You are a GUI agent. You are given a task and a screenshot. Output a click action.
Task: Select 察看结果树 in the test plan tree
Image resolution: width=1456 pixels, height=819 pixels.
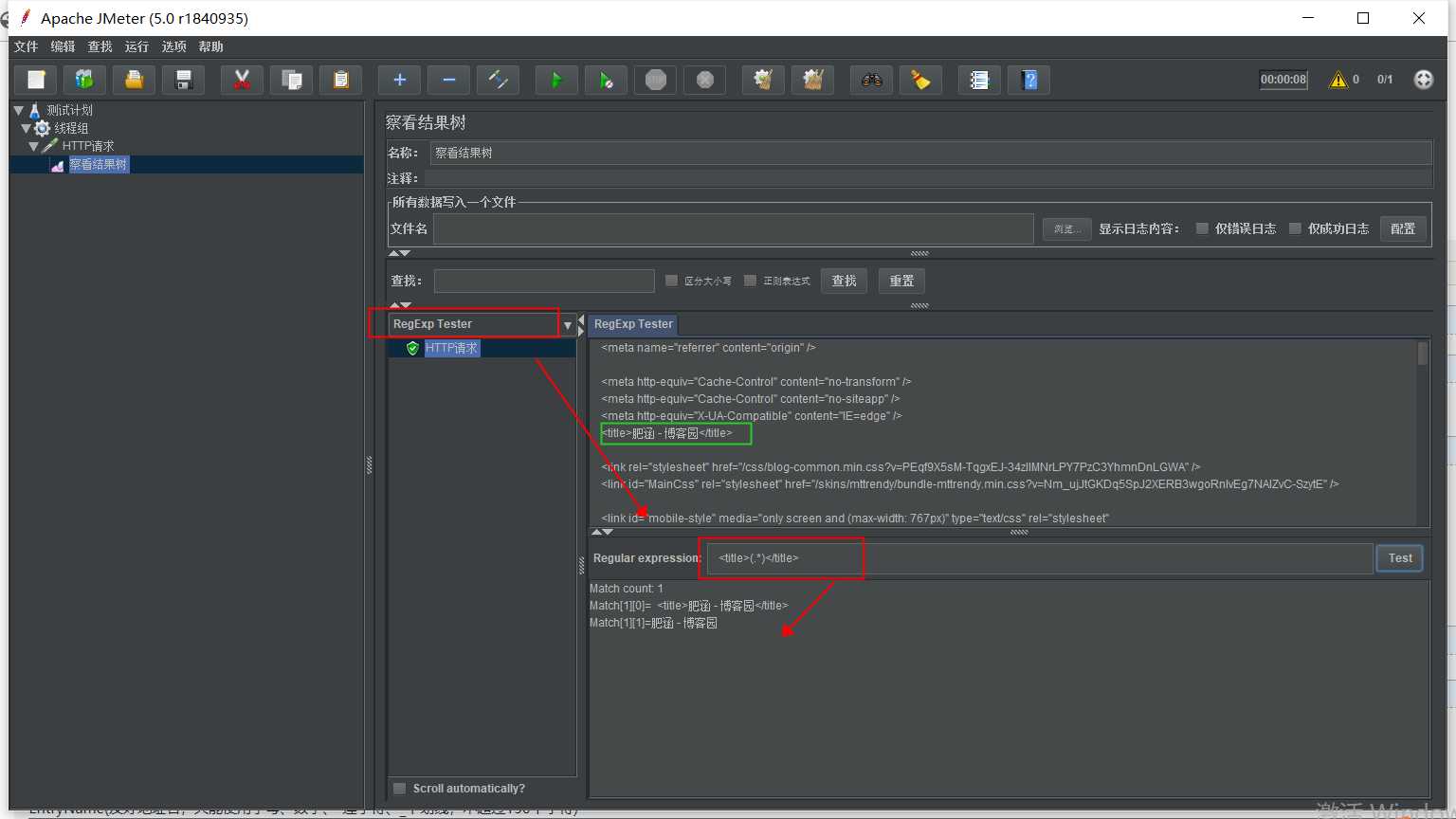click(98, 165)
